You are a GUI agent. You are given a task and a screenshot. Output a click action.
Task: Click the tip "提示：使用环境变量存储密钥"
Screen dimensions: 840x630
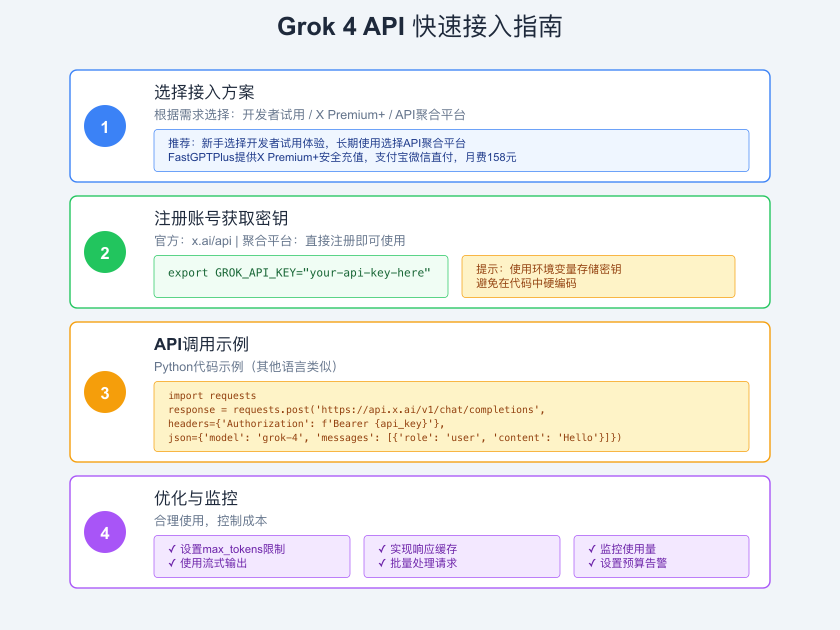coord(549,269)
